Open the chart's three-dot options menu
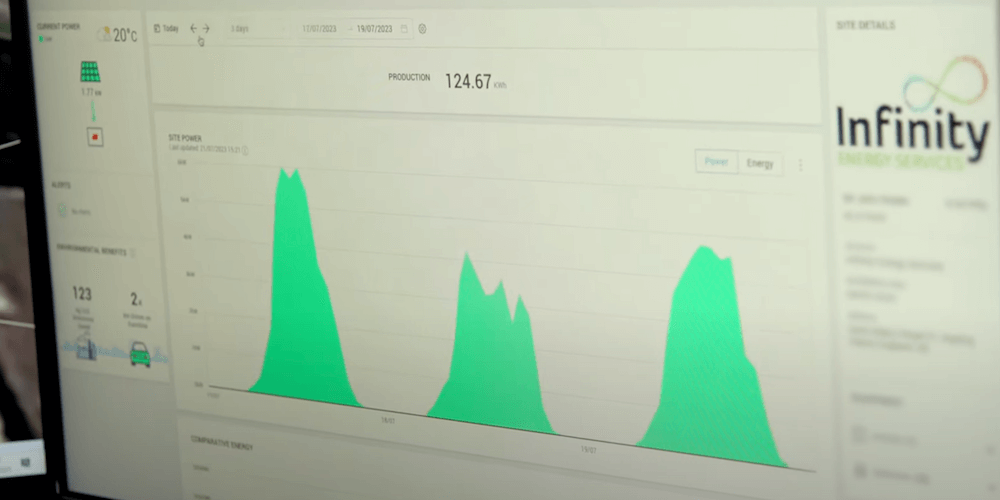 (799, 165)
